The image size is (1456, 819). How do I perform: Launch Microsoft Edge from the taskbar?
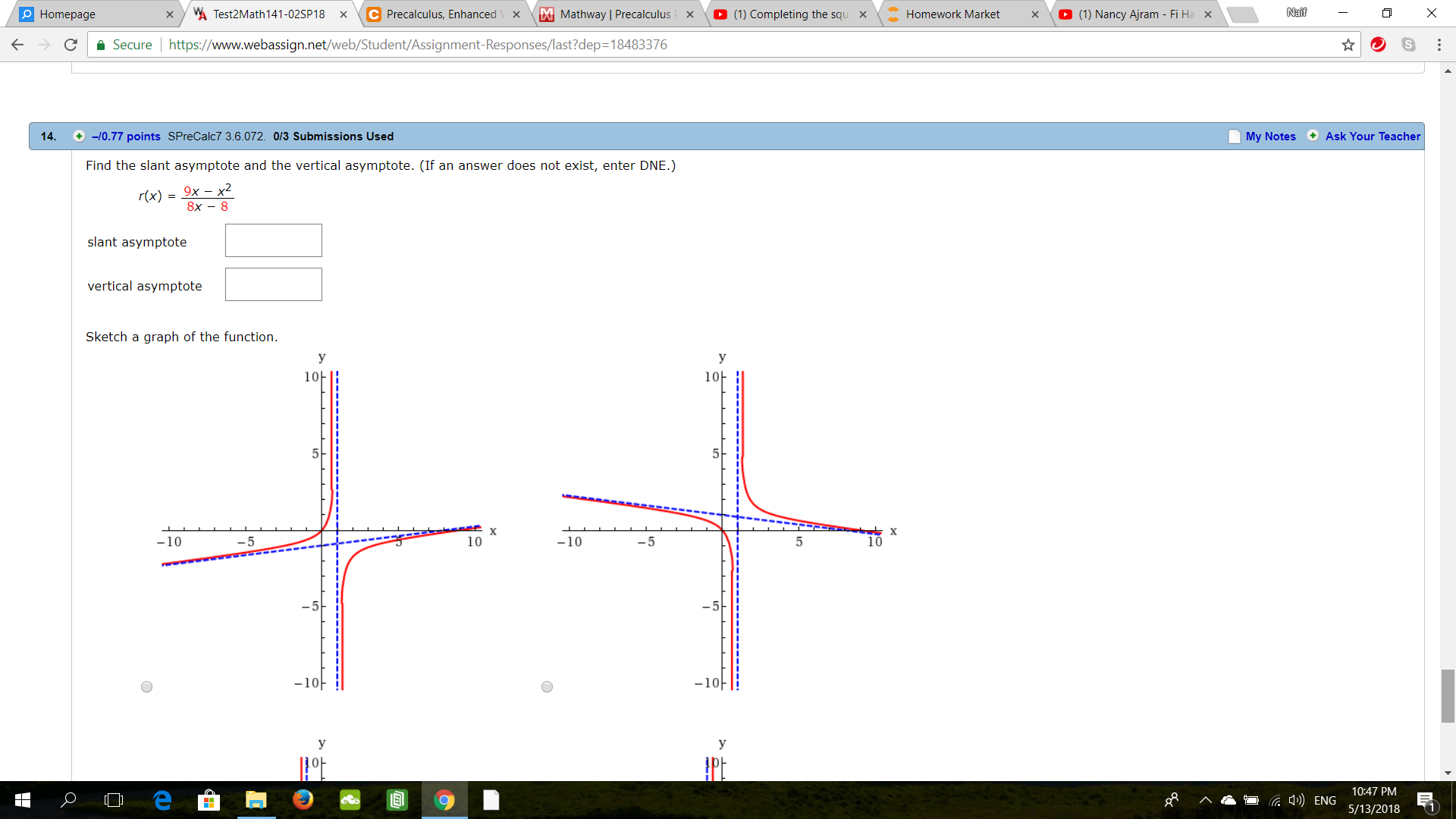click(x=162, y=800)
